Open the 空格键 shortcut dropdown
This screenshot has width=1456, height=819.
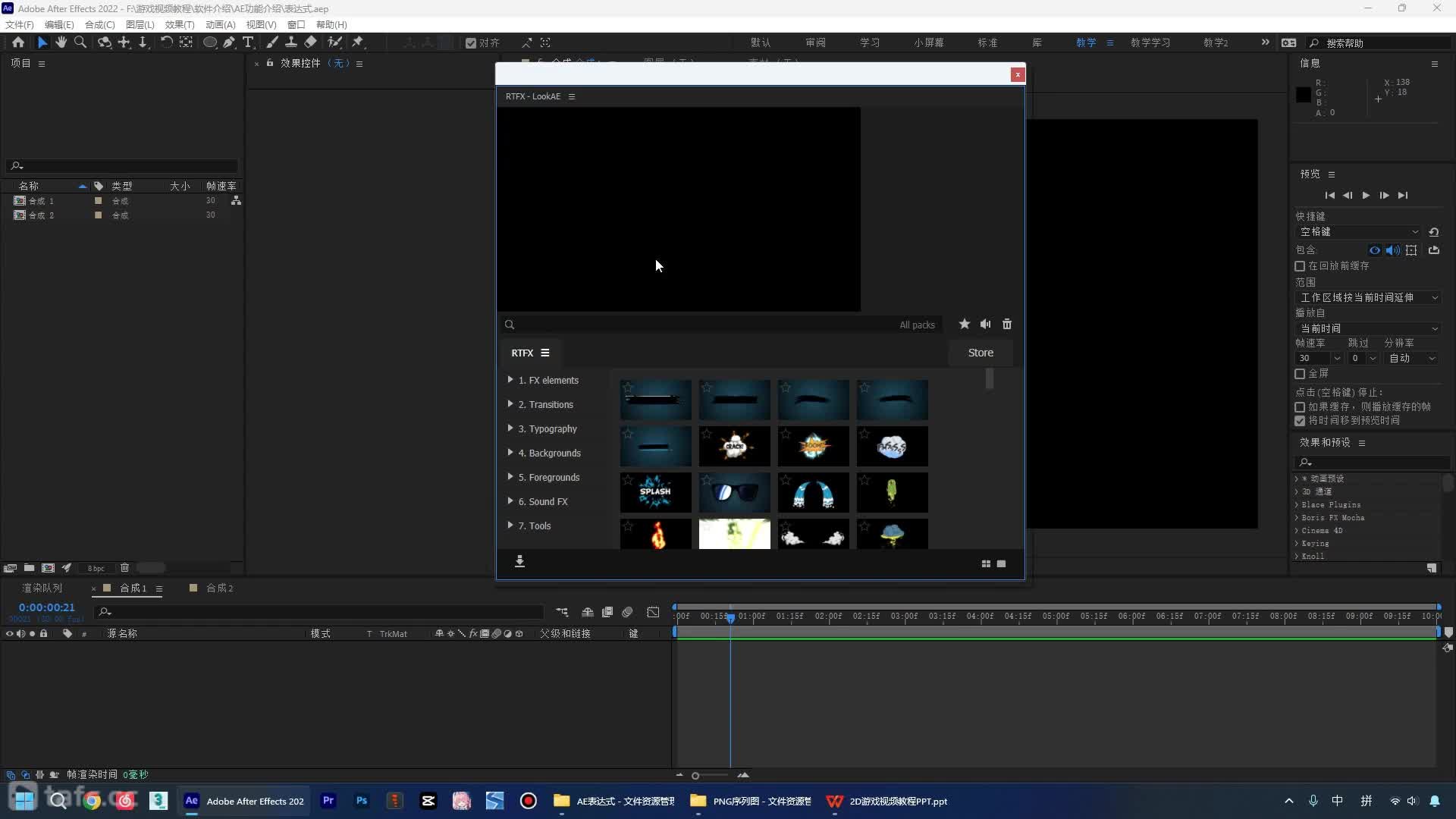[1358, 232]
